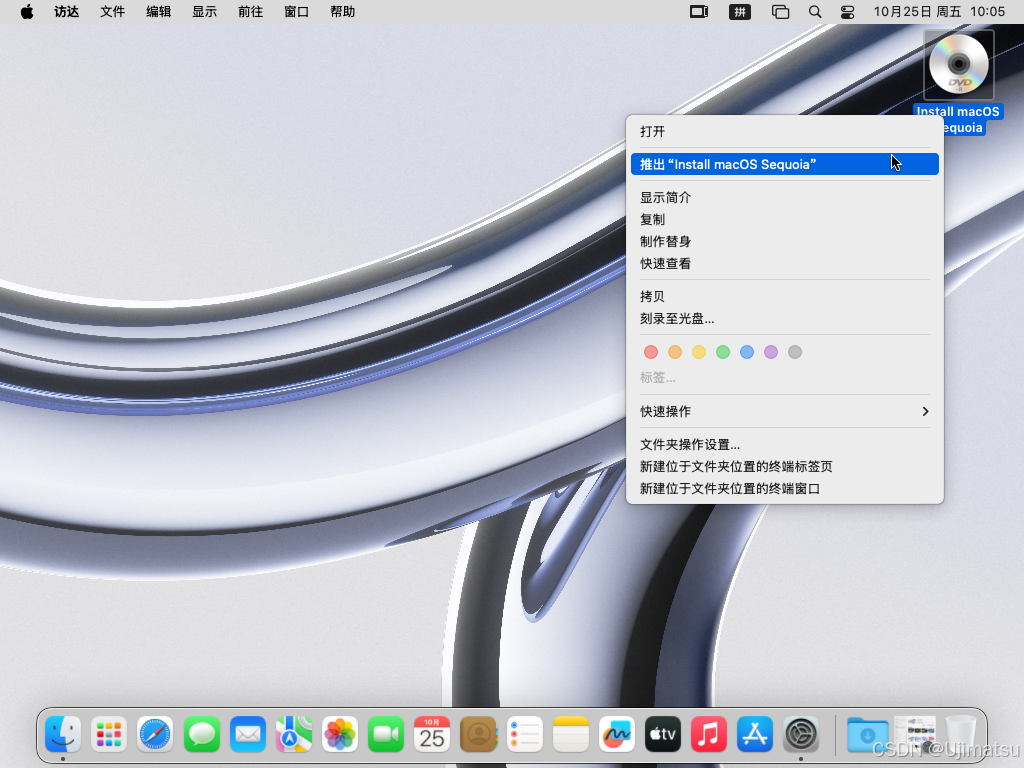Select 制作替身 from the context menu
This screenshot has width=1024, height=768.
[784, 242]
